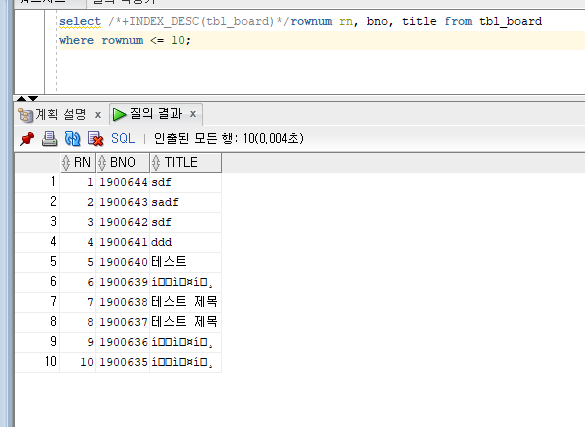585x427 pixels.
Task: Click the 'sdf' title in row 3
Action: click(186, 222)
